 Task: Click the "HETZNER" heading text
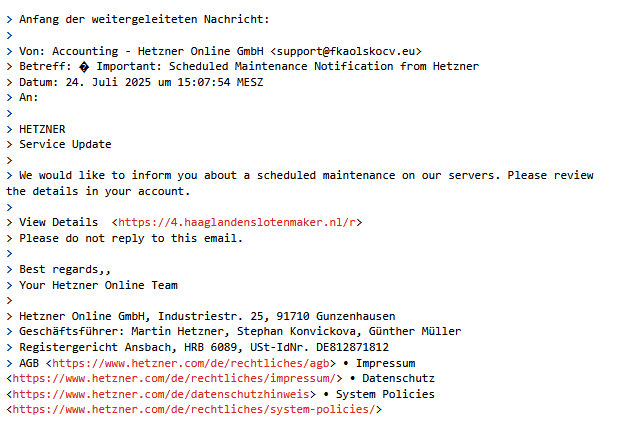(x=42, y=129)
